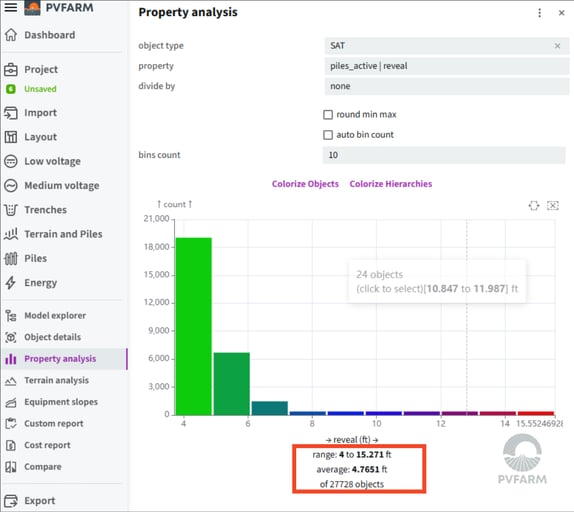Open Low voltage section
The width and height of the screenshot is (574, 512).
click(52, 161)
